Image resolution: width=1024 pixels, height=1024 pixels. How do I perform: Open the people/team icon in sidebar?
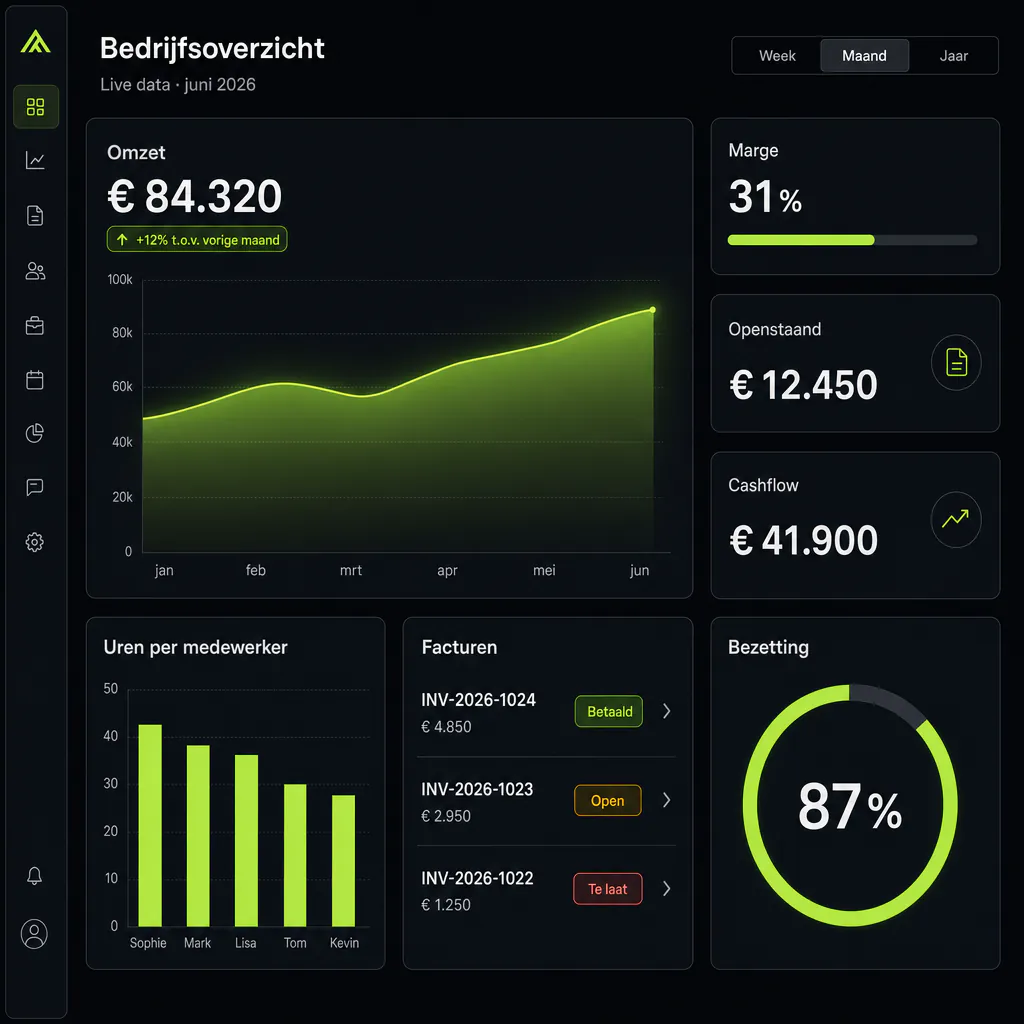coord(35,270)
